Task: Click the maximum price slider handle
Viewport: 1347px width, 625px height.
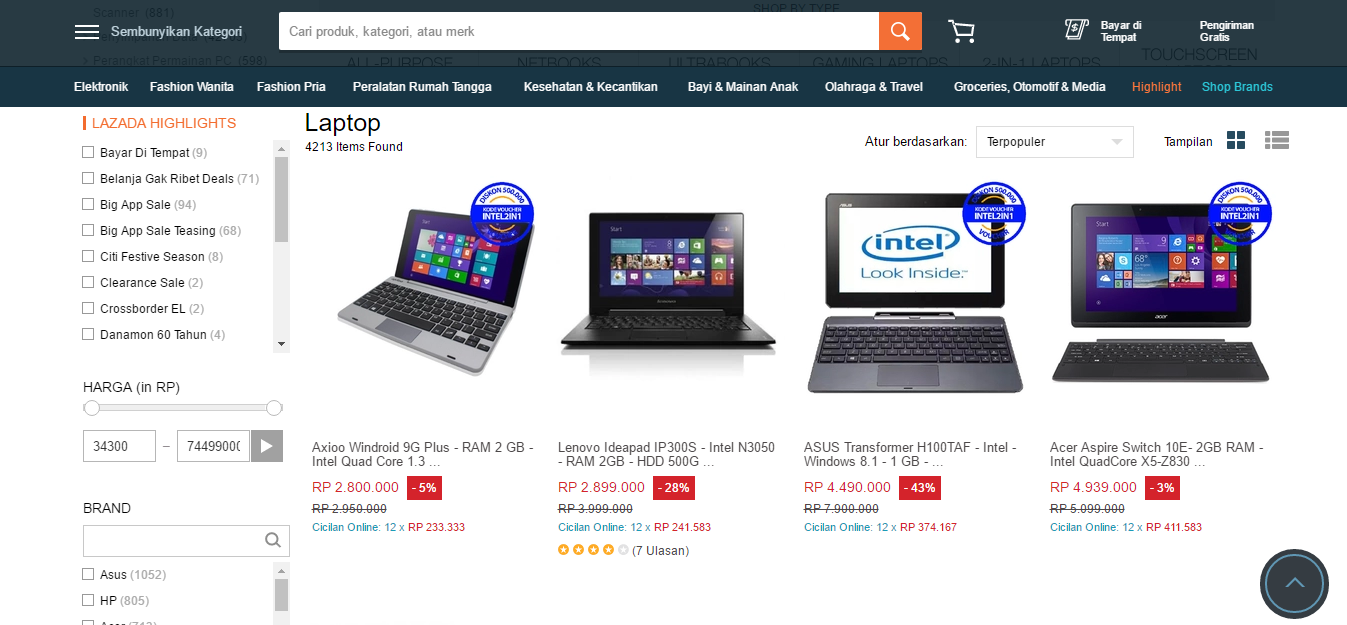Action: (x=274, y=408)
